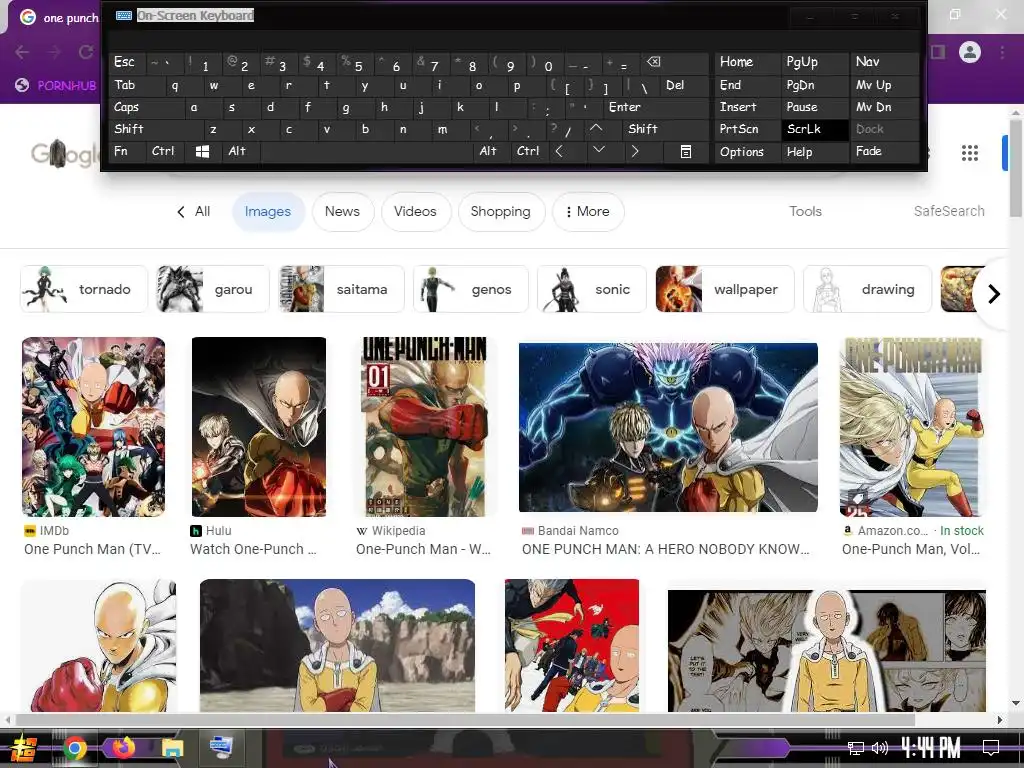Screen dimensions: 1024x768
Task: Click the left arrow key on keyboard
Action: coord(559,151)
